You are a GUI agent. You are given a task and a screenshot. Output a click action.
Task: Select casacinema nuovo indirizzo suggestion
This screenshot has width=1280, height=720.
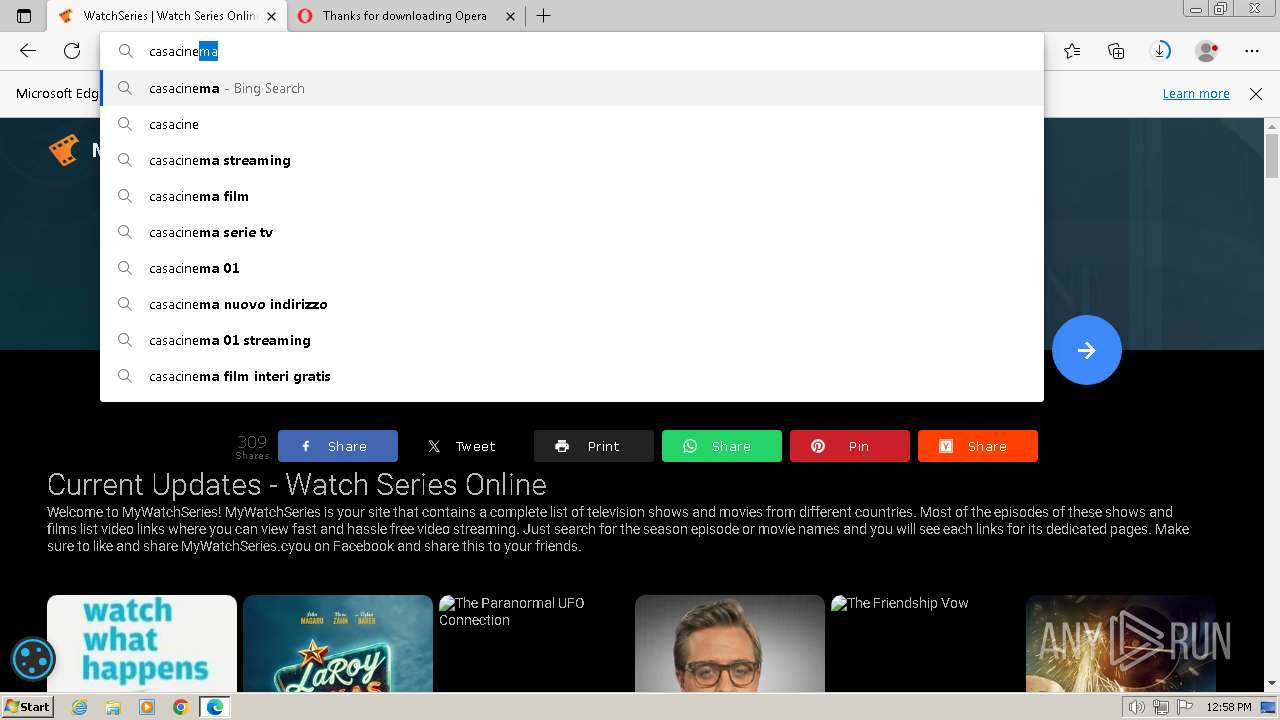click(x=572, y=304)
